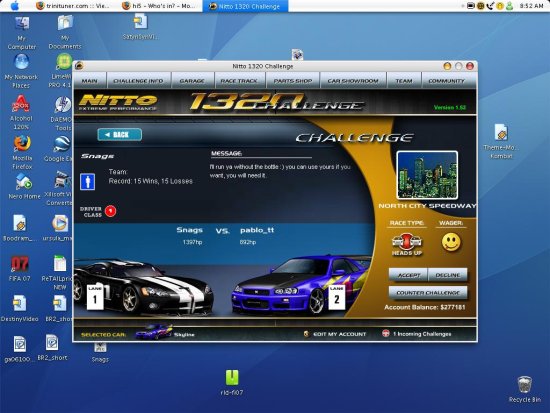Switch to the CHALLENGE INFO tab
The height and width of the screenshot is (413, 550).
pyautogui.click(x=138, y=81)
